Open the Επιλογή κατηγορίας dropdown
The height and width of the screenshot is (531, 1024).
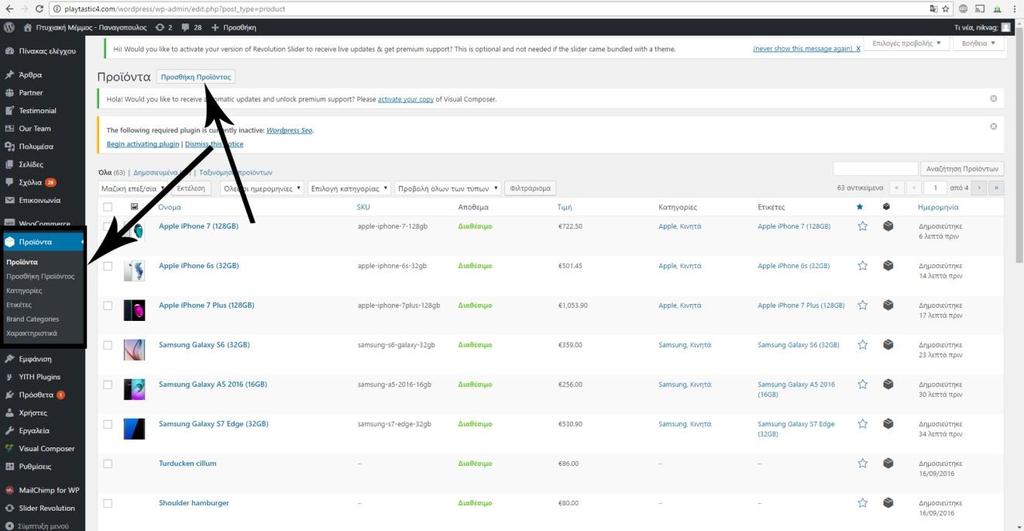click(349, 188)
